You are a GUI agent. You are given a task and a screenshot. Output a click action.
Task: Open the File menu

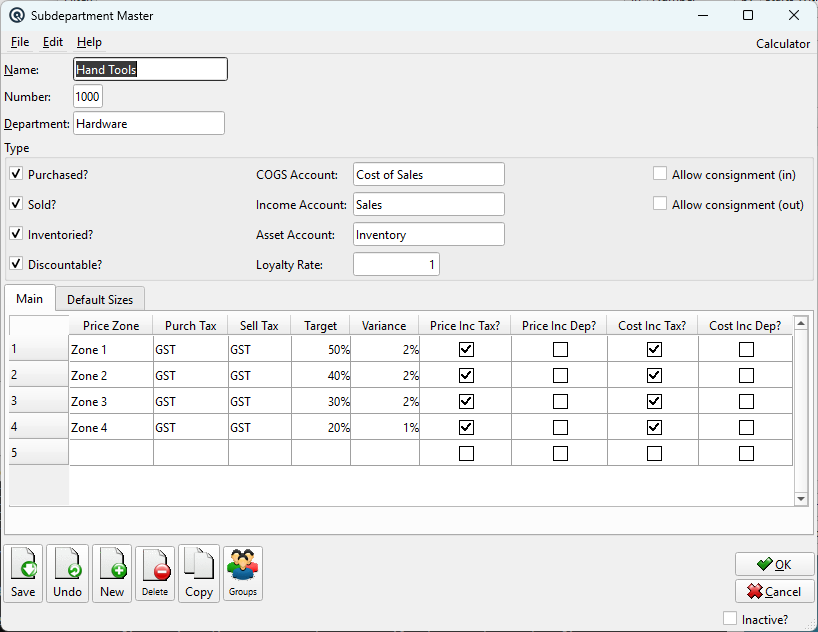coord(20,42)
